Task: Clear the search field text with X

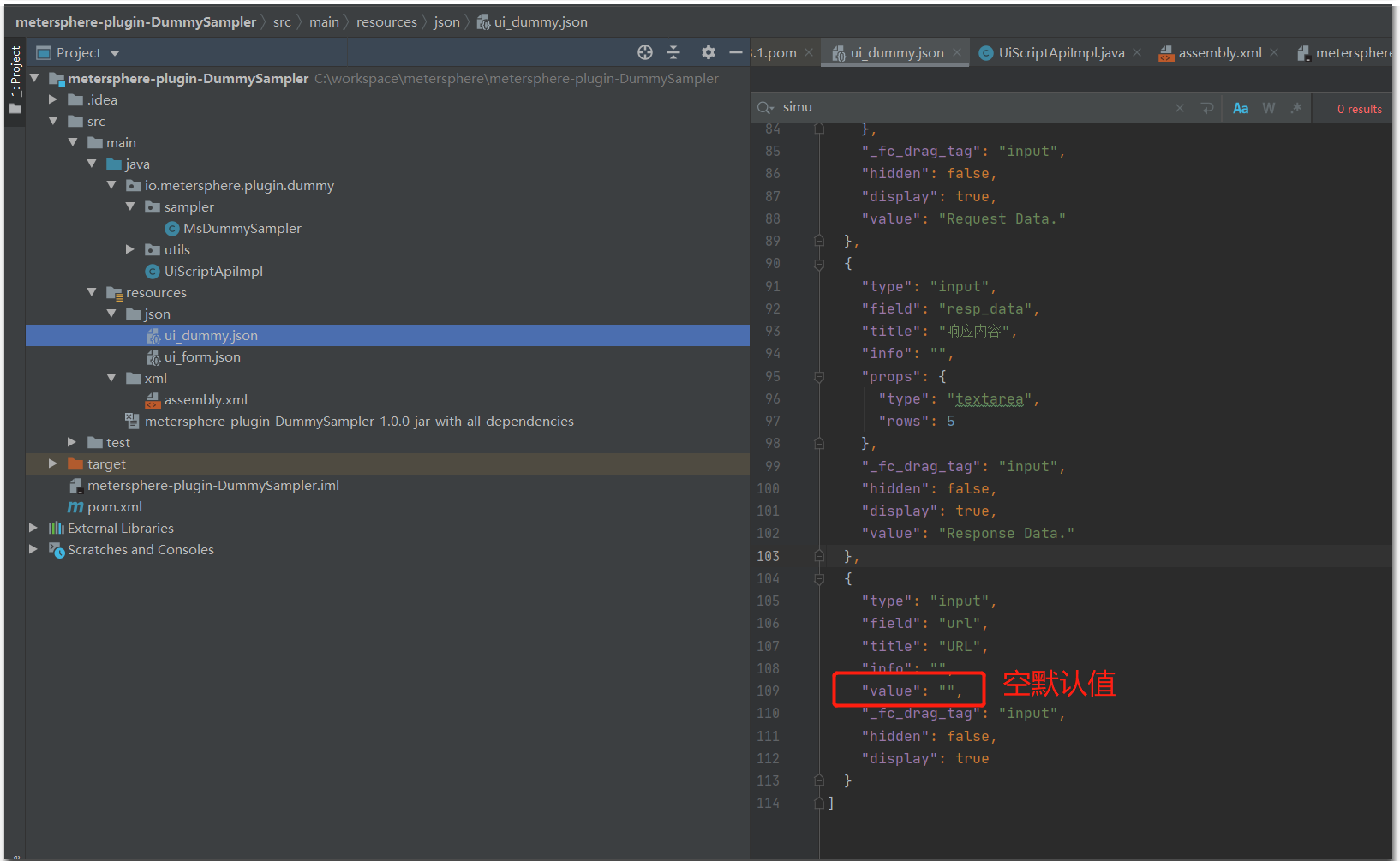Action: pos(1180,108)
